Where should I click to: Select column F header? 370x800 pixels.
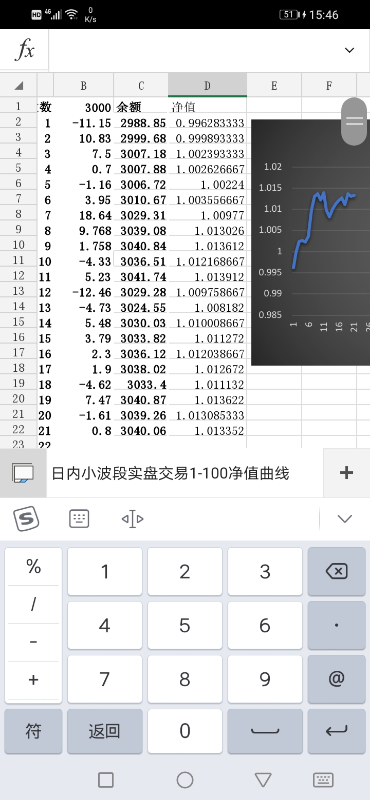329,85
